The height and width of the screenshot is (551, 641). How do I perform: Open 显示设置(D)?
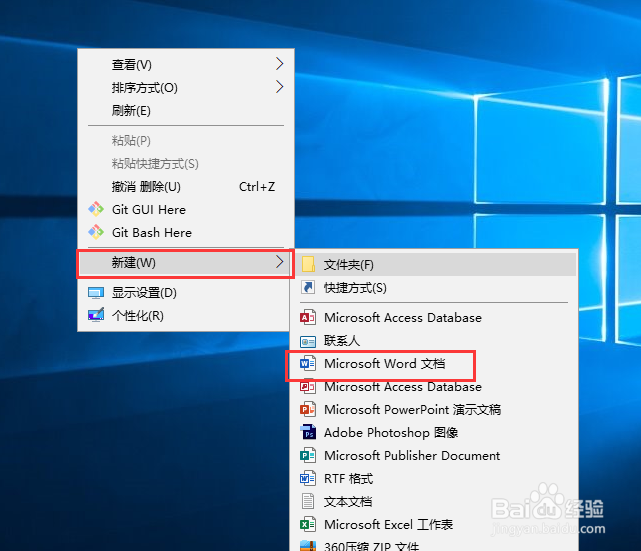[x=186, y=293]
